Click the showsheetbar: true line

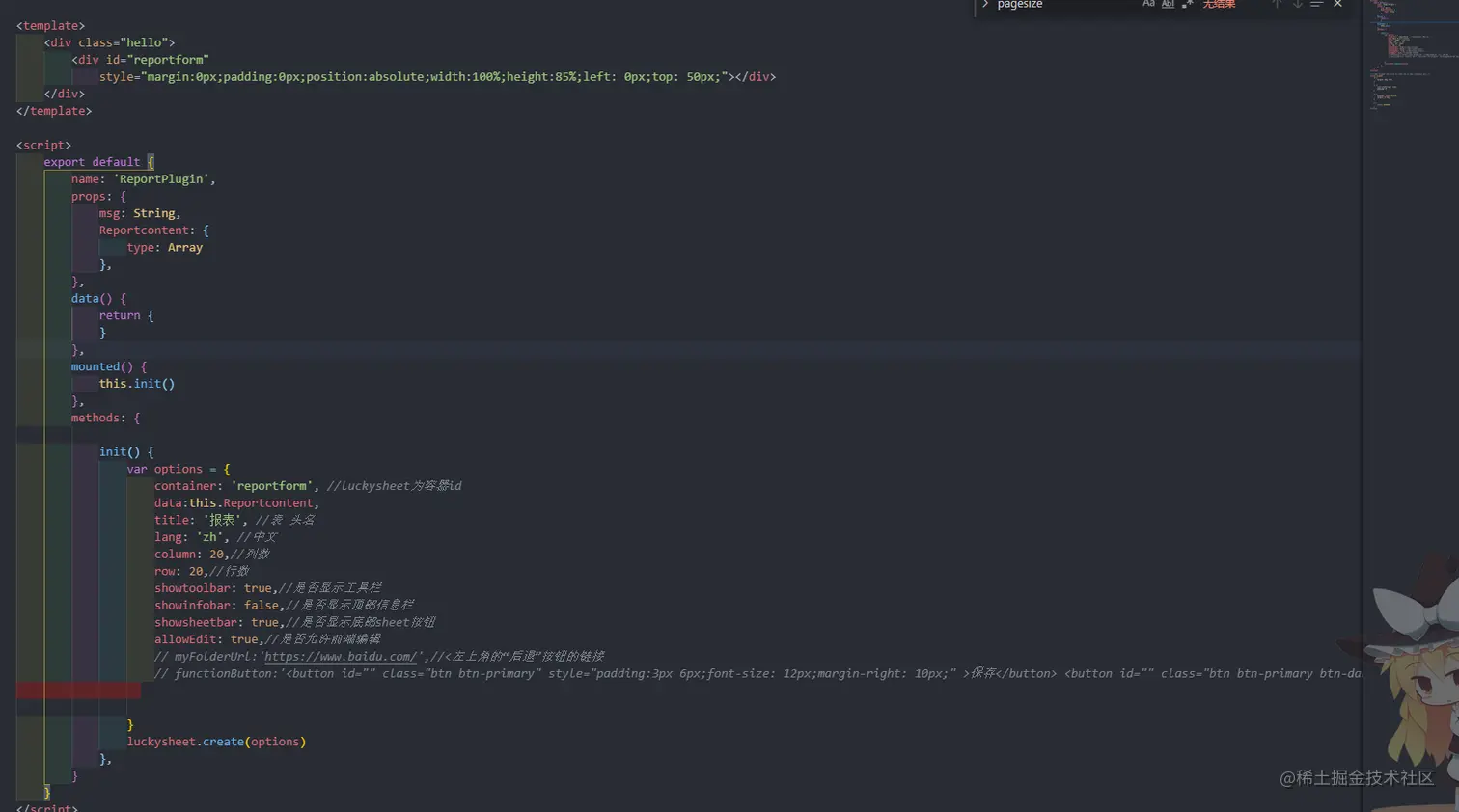pyautogui.click(x=294, y=622)
